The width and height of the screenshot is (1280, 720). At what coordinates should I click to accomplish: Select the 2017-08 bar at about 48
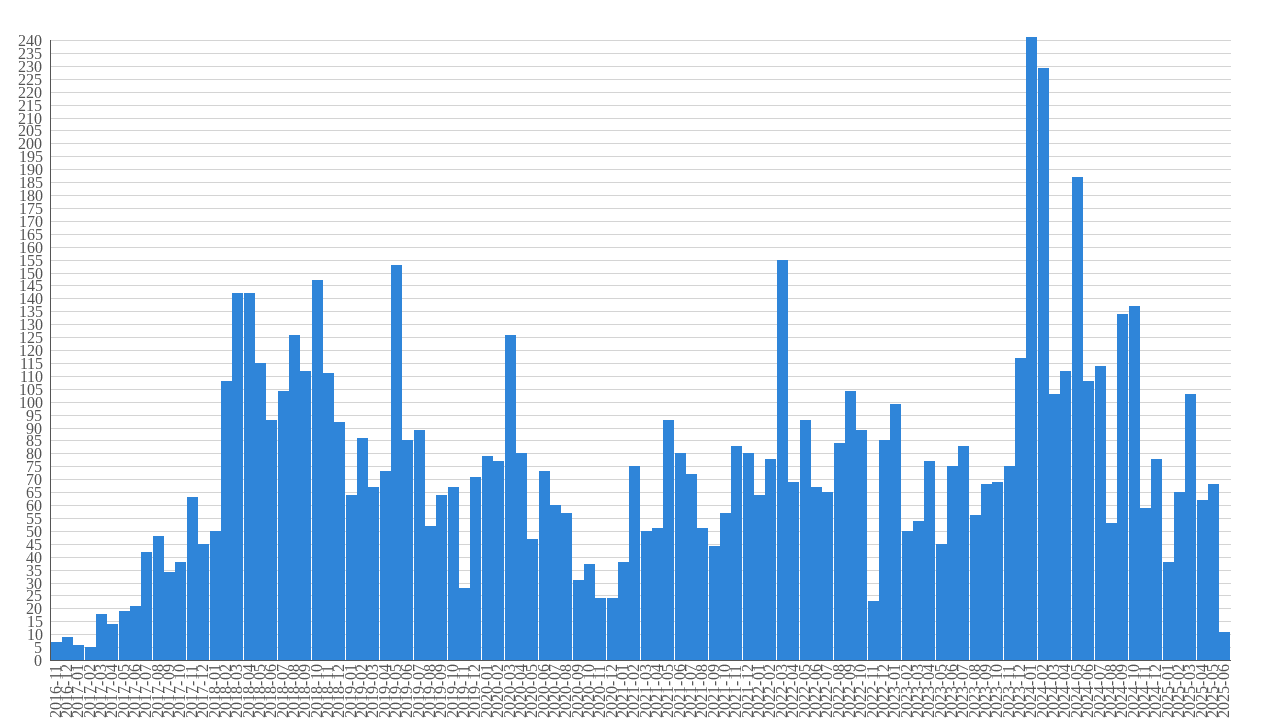[158, 598]
